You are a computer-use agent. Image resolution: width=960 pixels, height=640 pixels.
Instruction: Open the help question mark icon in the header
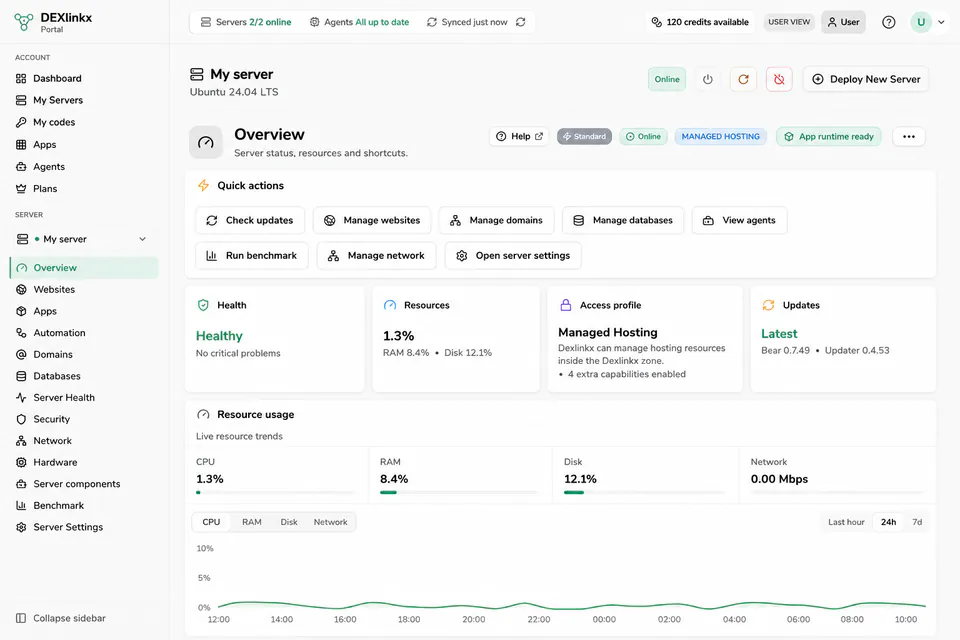tap(888, 22)
